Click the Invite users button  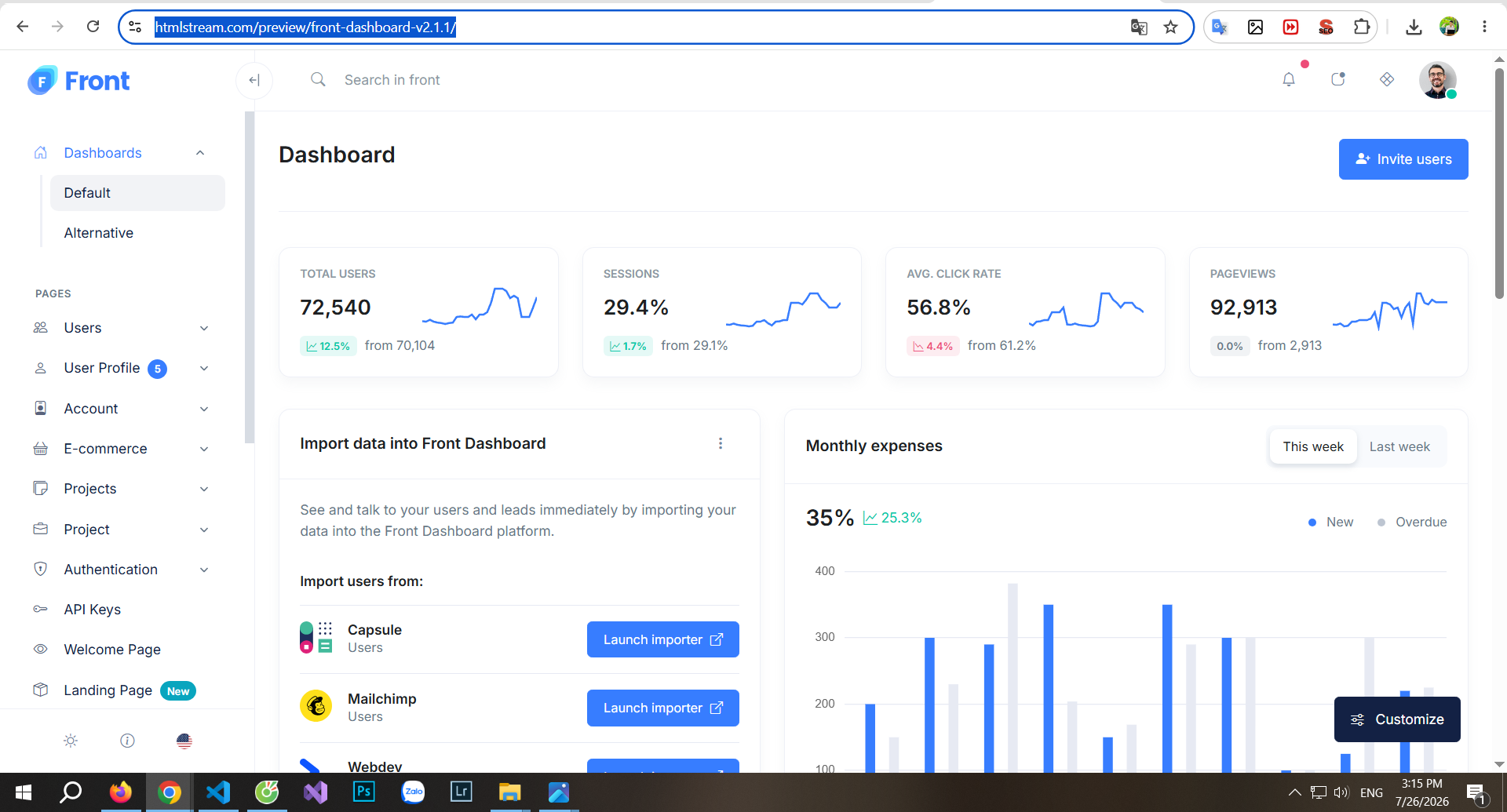1403,159
